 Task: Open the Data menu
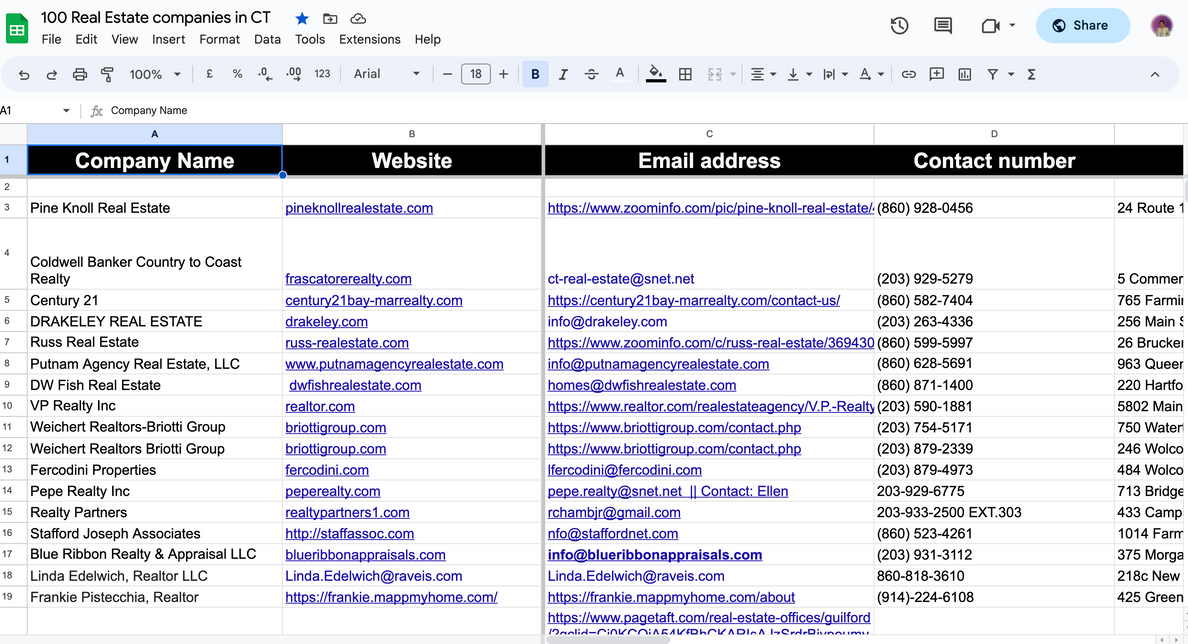(267, 39)
